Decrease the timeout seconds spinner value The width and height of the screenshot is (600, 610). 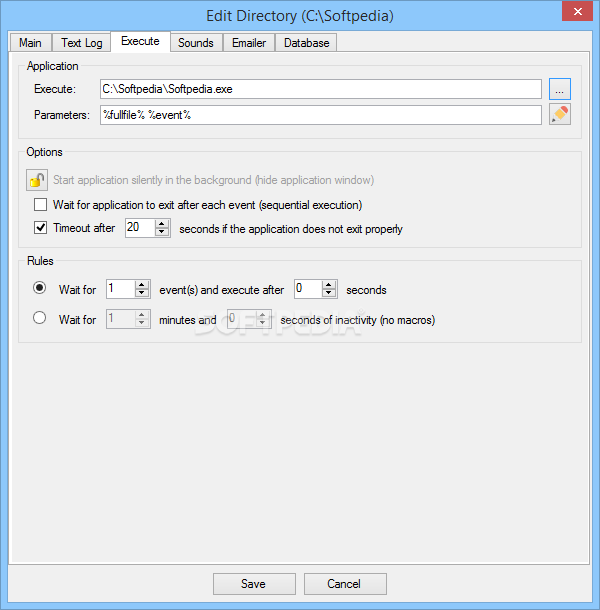click(162, 232)
